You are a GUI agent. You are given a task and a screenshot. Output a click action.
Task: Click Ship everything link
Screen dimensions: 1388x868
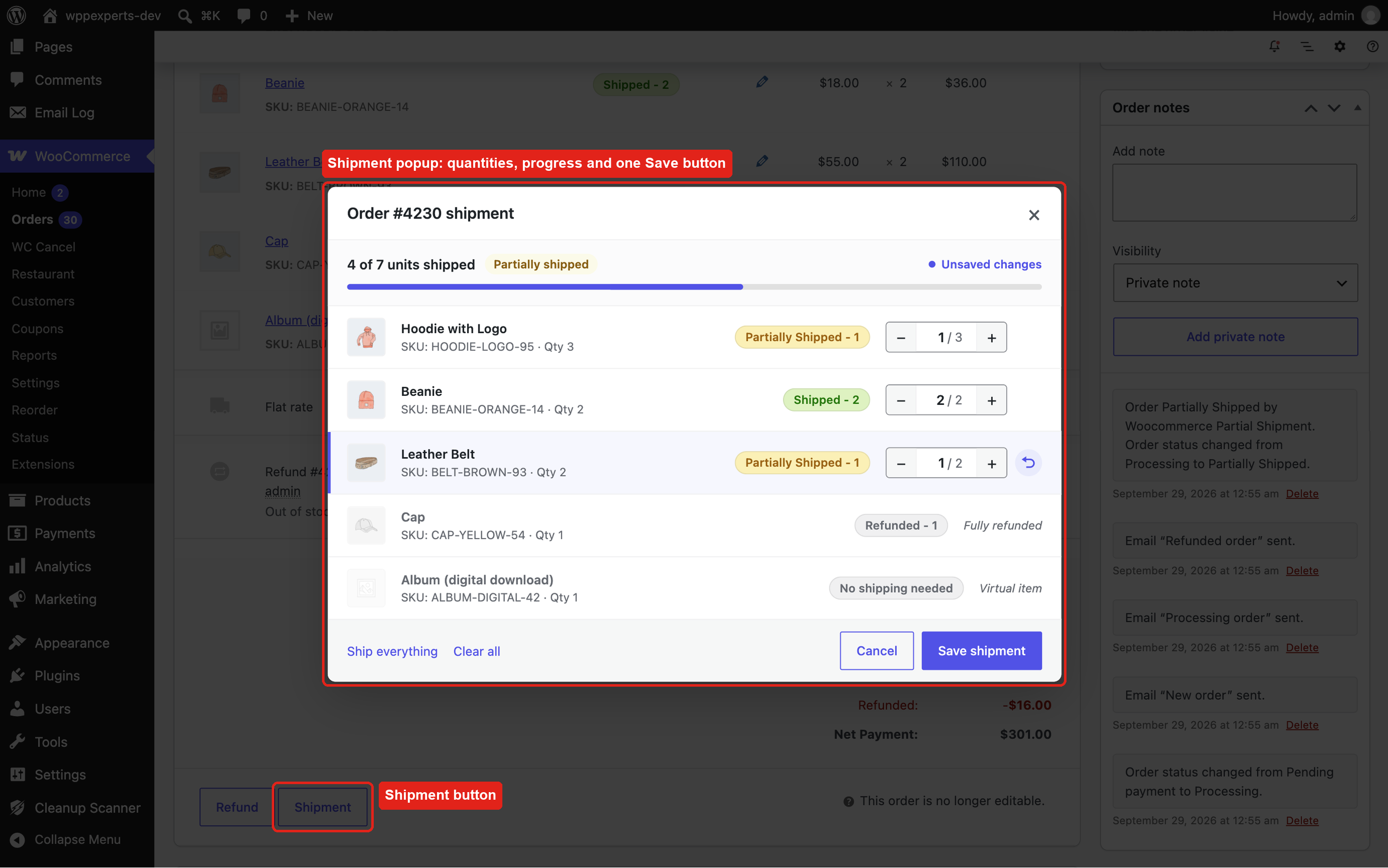[392, 651]
